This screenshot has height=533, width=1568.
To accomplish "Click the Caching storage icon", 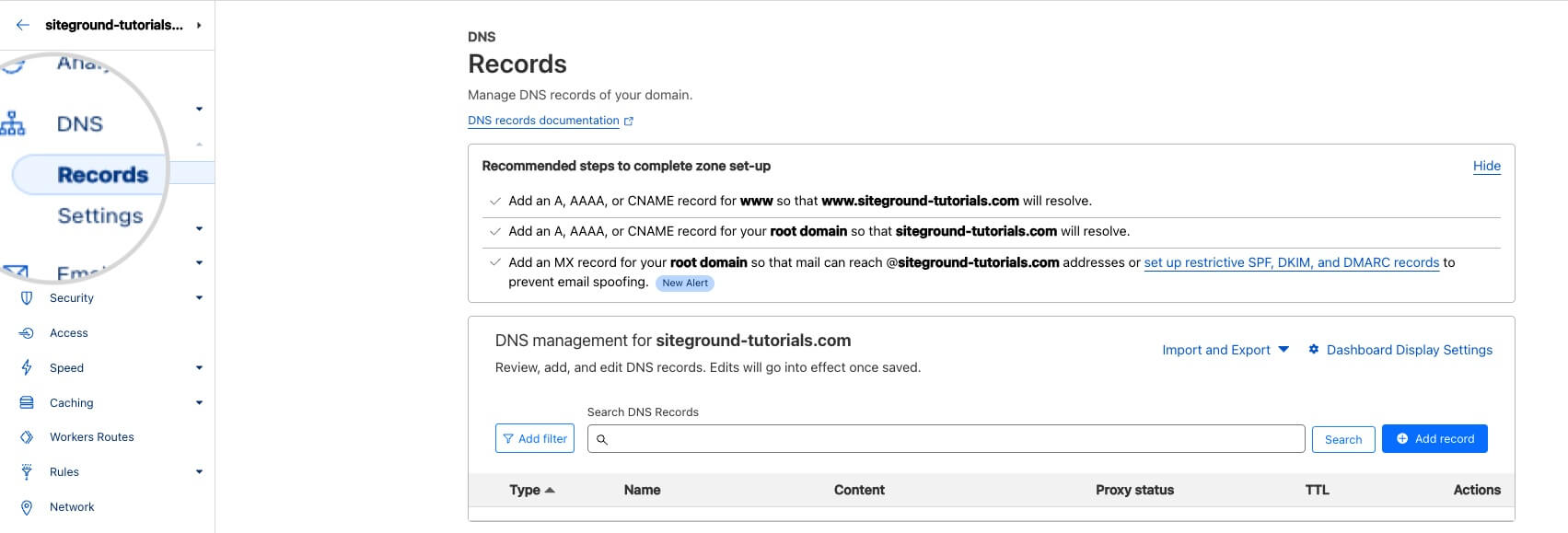I will pos(27,402).
